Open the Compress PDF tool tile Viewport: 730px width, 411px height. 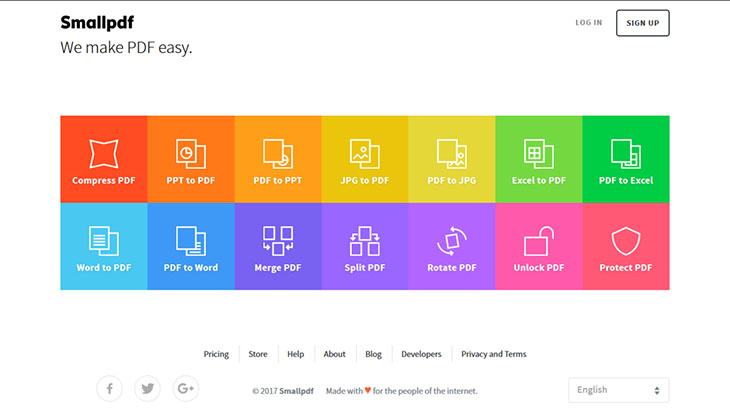pyautogui.click(x=104, y=159)
